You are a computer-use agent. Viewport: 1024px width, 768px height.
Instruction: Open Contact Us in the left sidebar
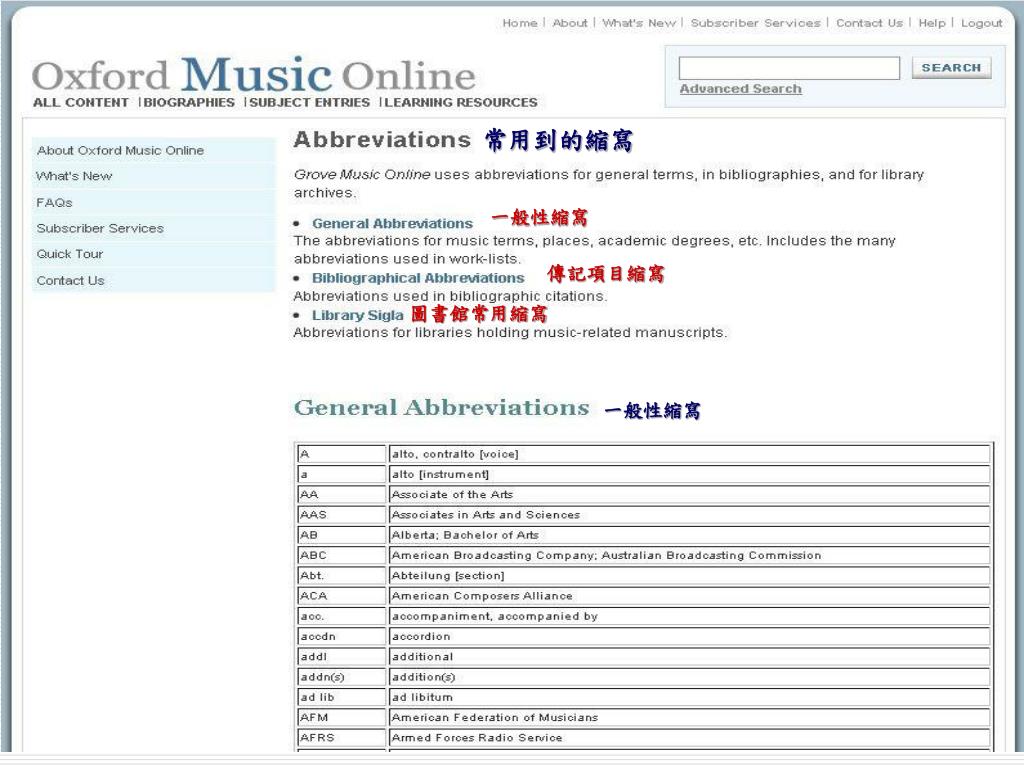click(153, 280)
